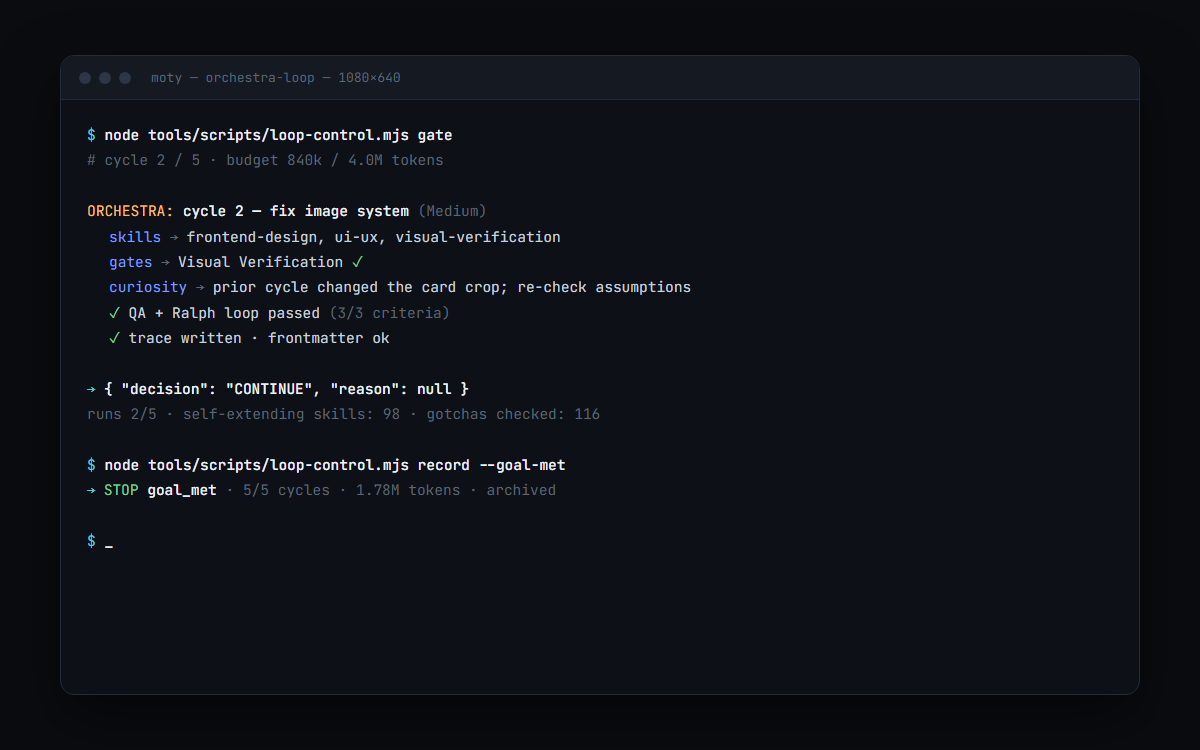1200x750 pixels.
Task: Click the first window control dot
Action: pos(85,78)
